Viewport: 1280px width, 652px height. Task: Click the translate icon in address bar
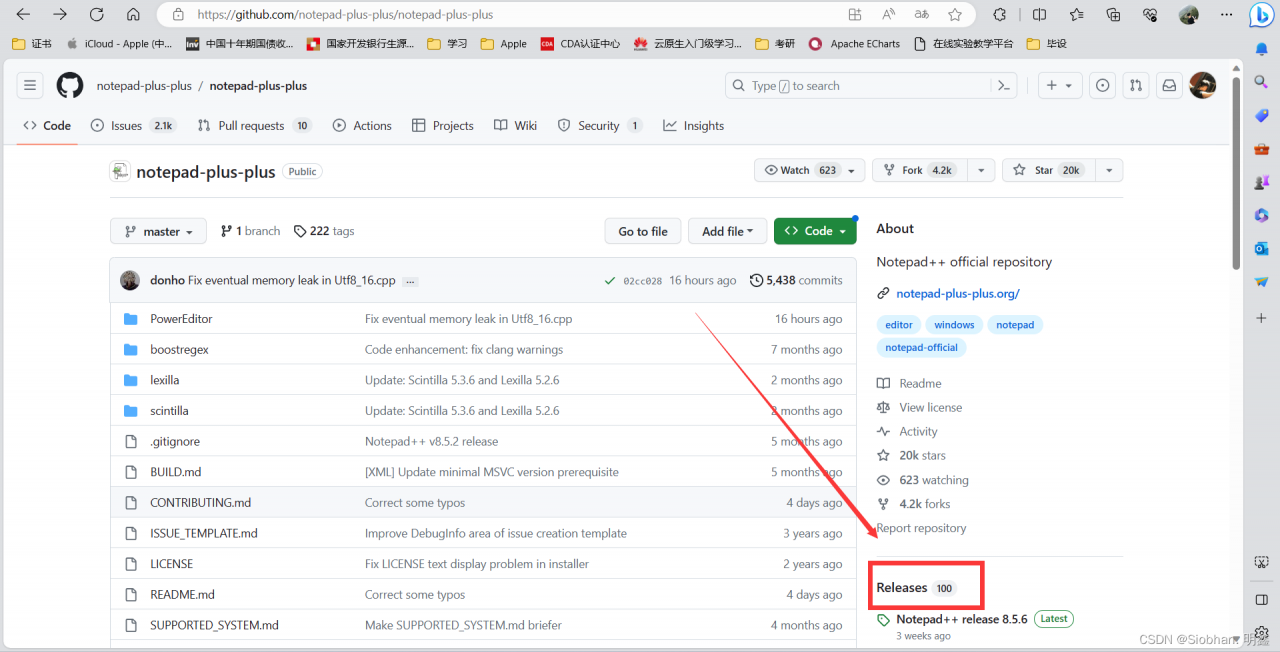[x=921, y=15]
